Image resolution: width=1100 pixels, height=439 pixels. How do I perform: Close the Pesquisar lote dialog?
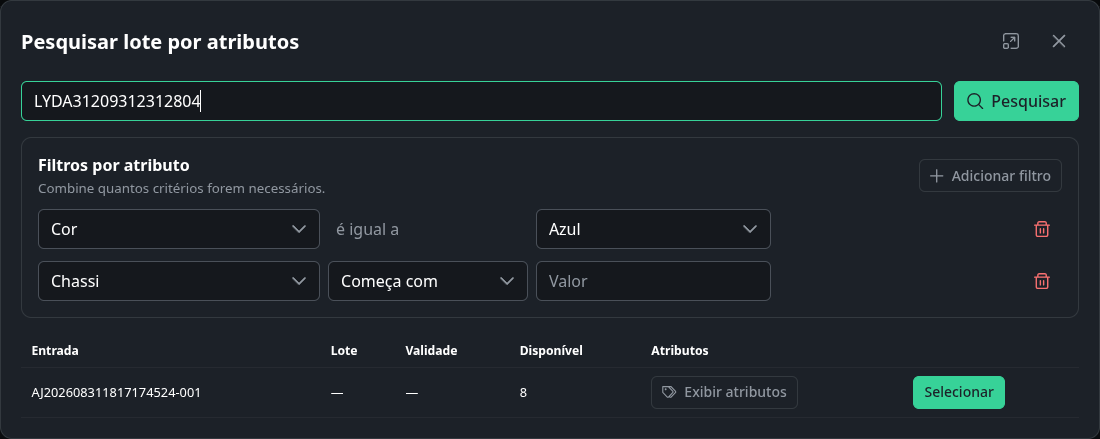tap(1059, 41)
